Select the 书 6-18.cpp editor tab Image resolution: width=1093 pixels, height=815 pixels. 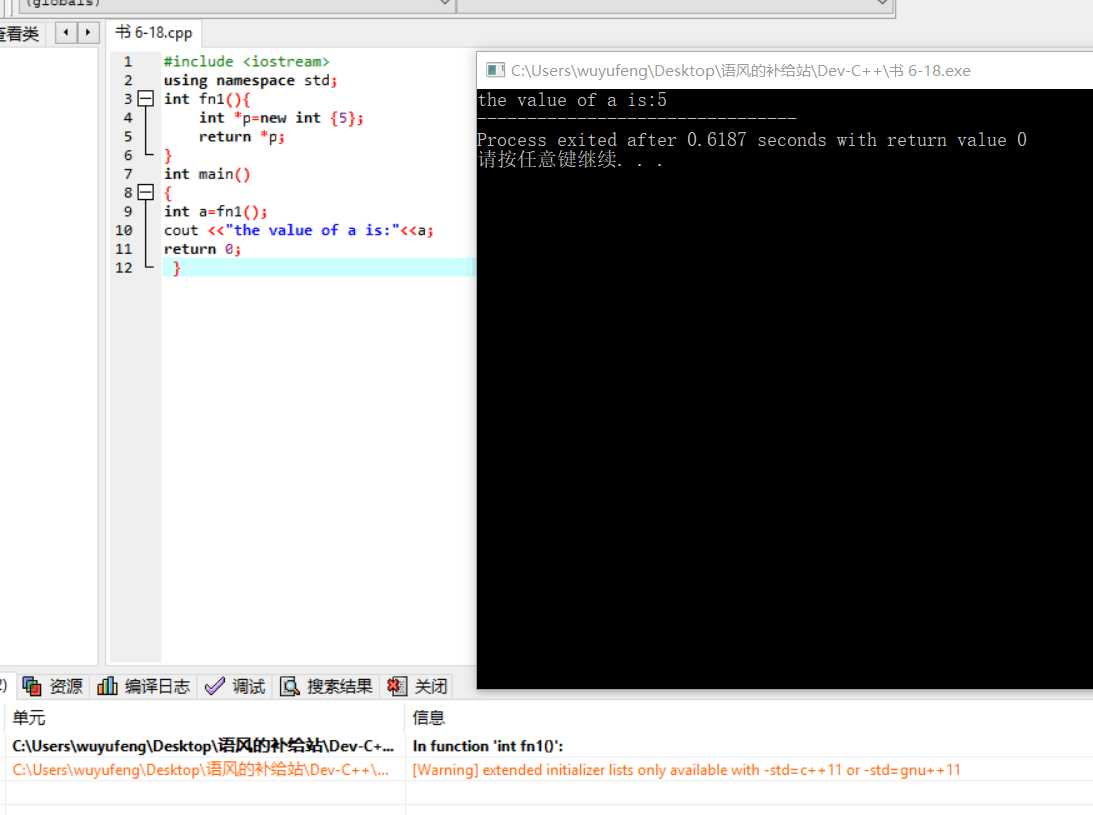(154, 33)
